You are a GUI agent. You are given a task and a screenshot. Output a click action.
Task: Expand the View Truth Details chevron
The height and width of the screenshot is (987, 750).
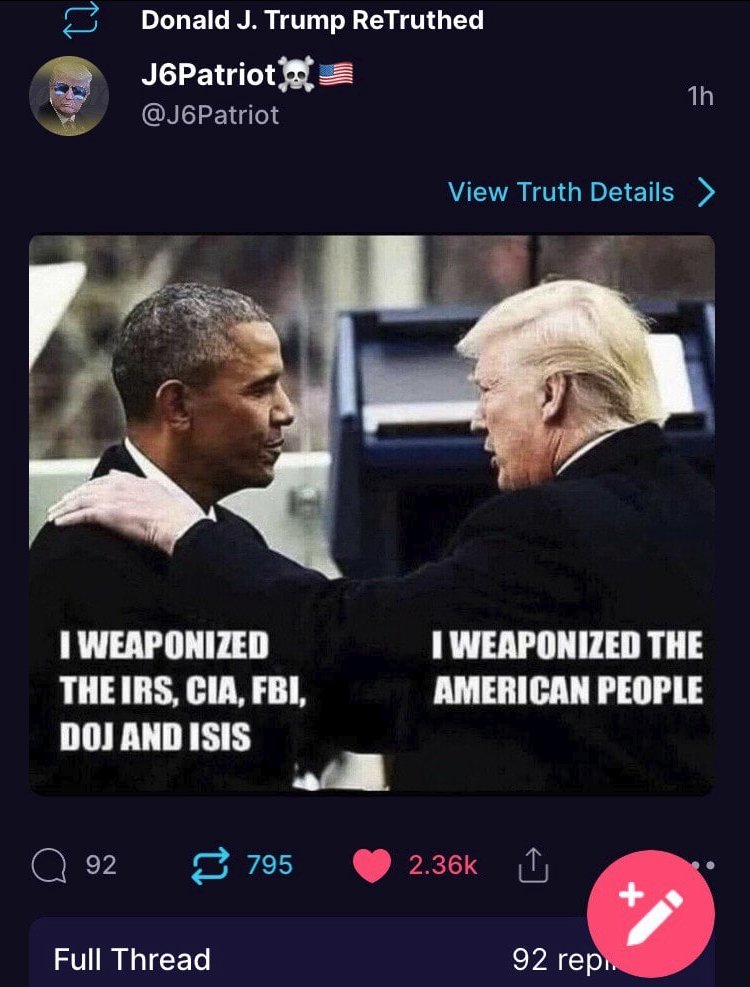707,192
